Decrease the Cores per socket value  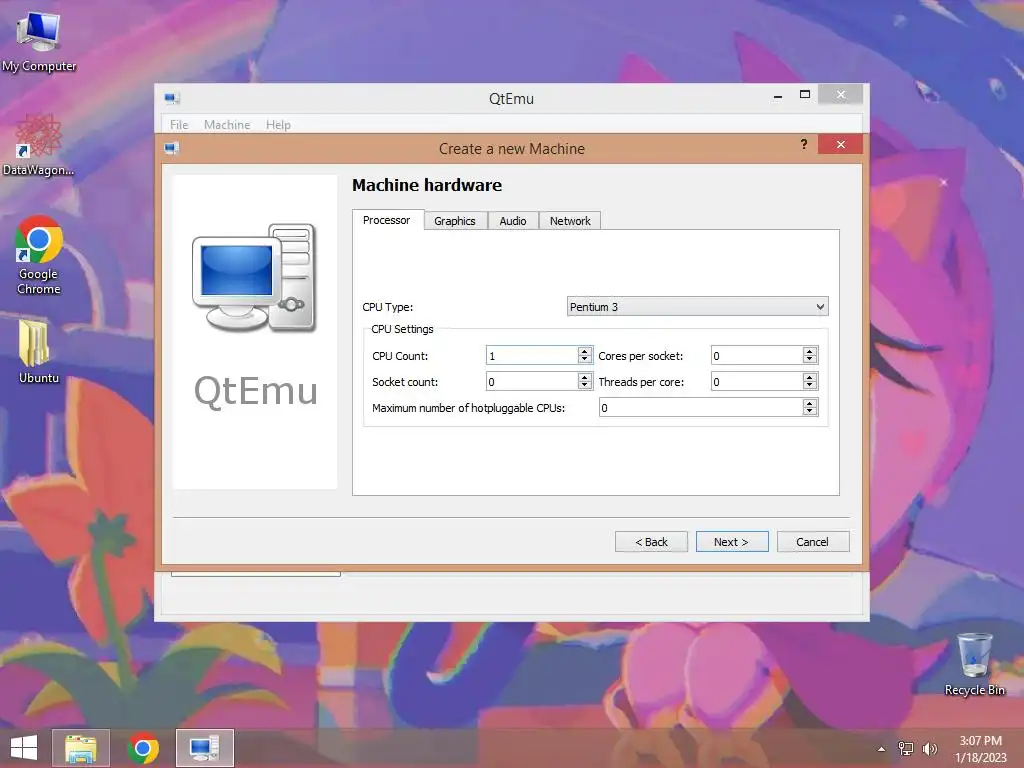810,360
